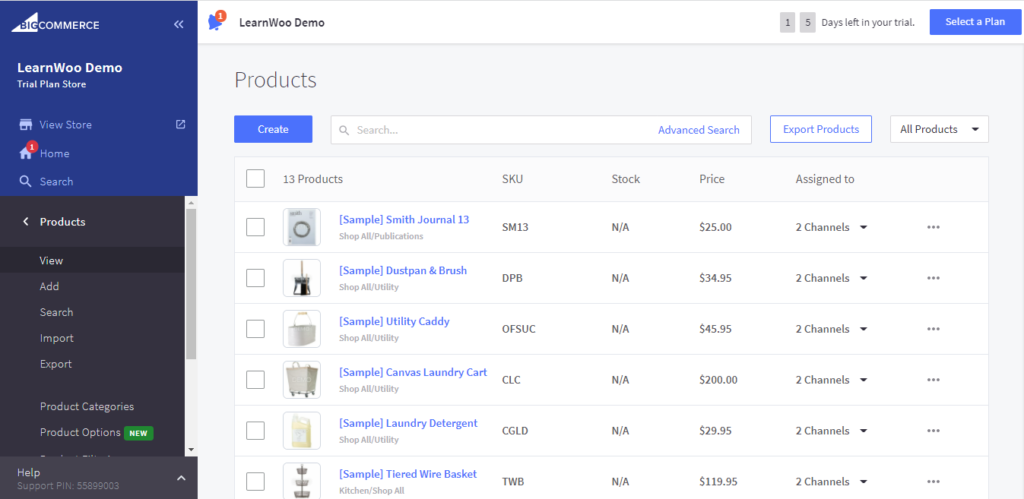This screenshot has height=499, width=1024.
Task: Expand the Help panel chevron
Action: point(182,478)
